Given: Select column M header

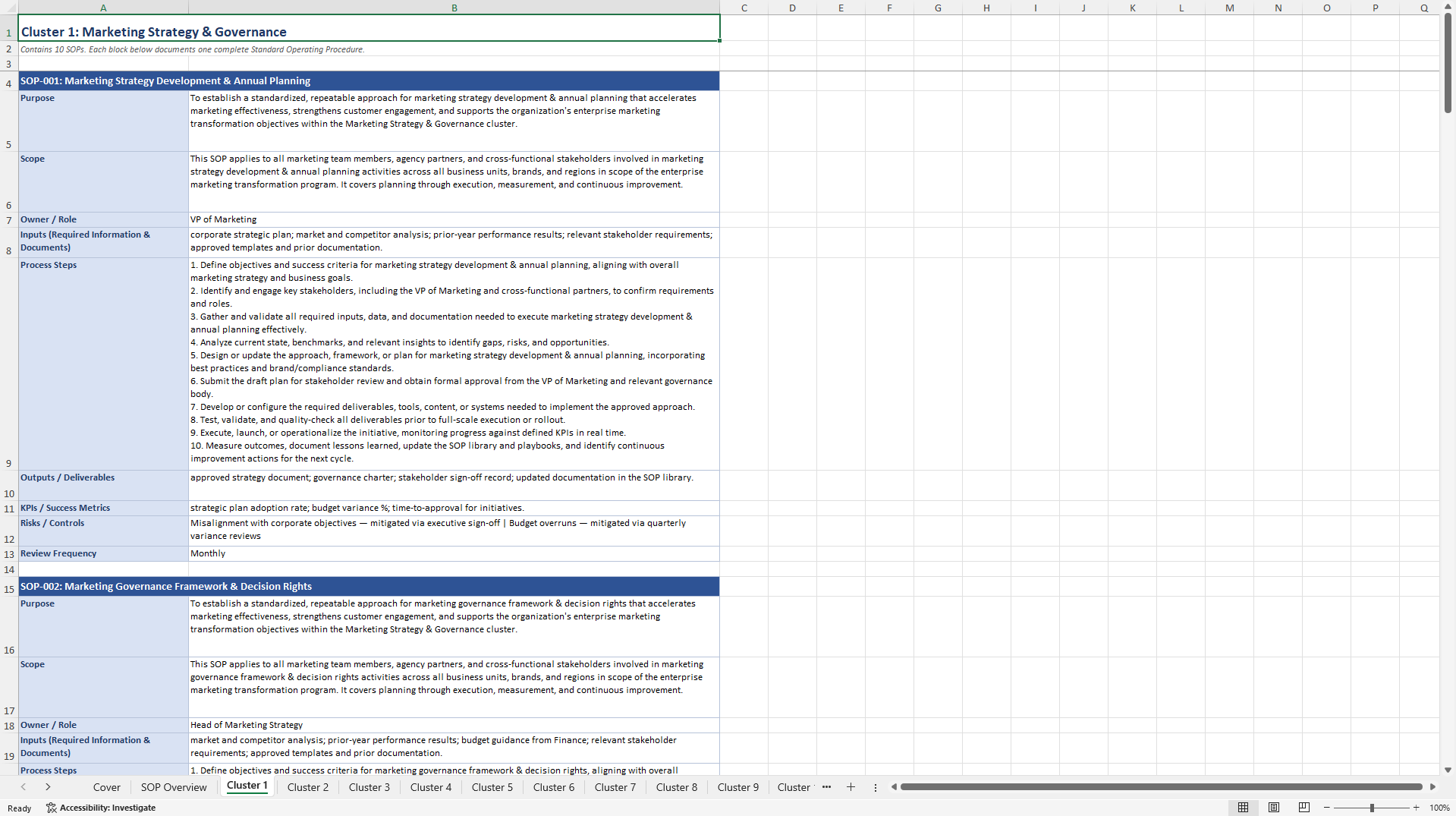Looking at the screenshot, I should coord(1229,8).
